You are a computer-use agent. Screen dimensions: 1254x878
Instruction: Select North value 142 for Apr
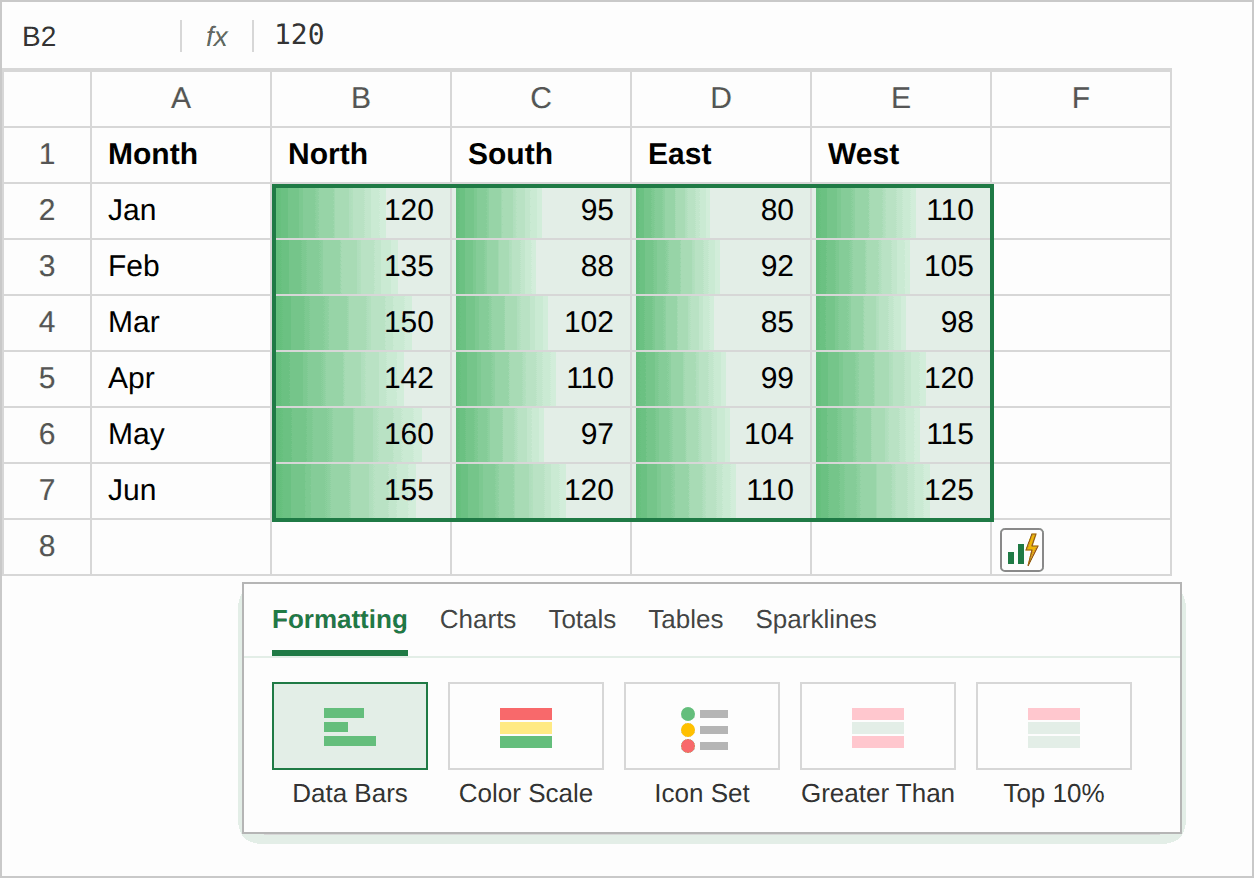[x=361, y=378]
